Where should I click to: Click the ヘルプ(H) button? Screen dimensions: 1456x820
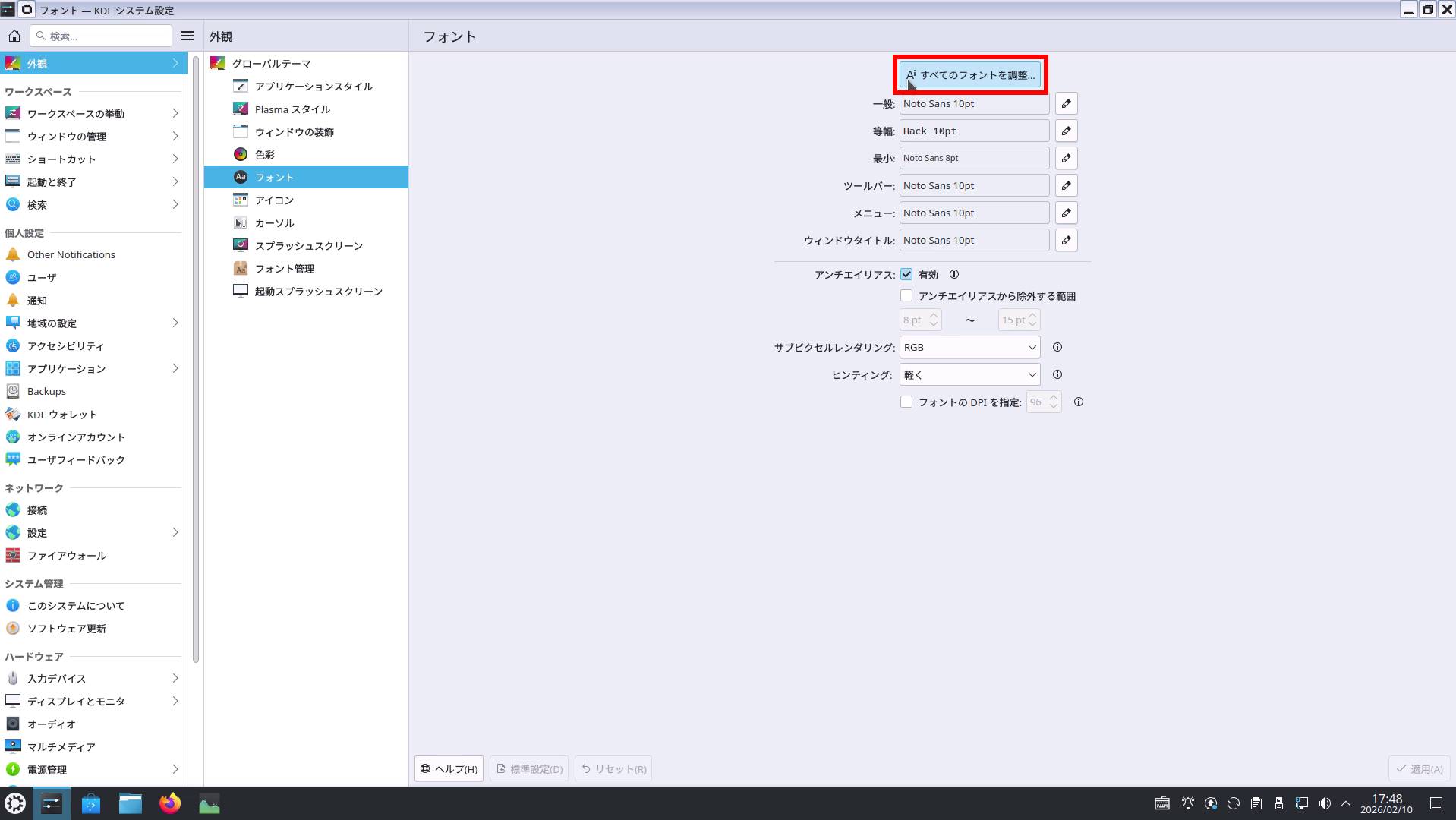pos(449,768)
